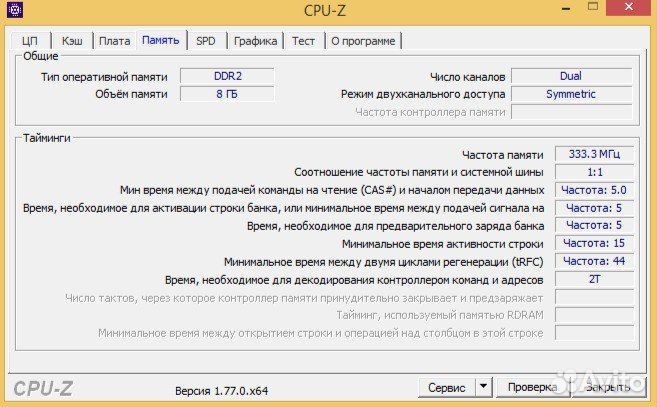Click the открытием строки и операцией label

(x=321, y=333)
